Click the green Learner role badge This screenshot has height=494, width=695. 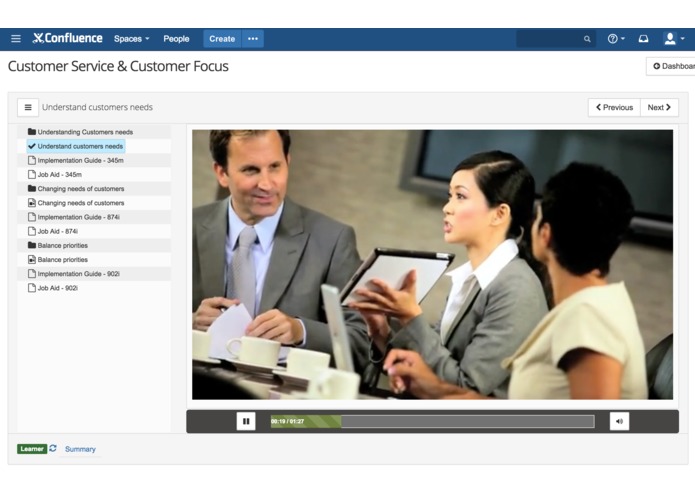pos(32,449)
